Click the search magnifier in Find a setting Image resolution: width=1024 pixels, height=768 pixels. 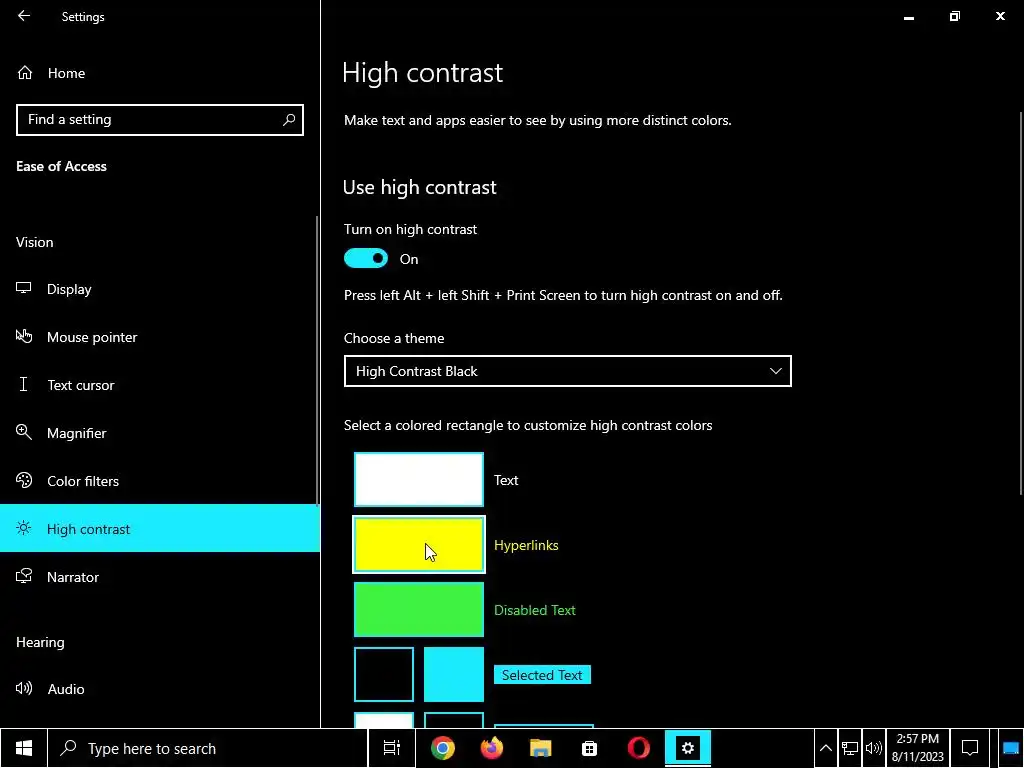coord(289,120)
